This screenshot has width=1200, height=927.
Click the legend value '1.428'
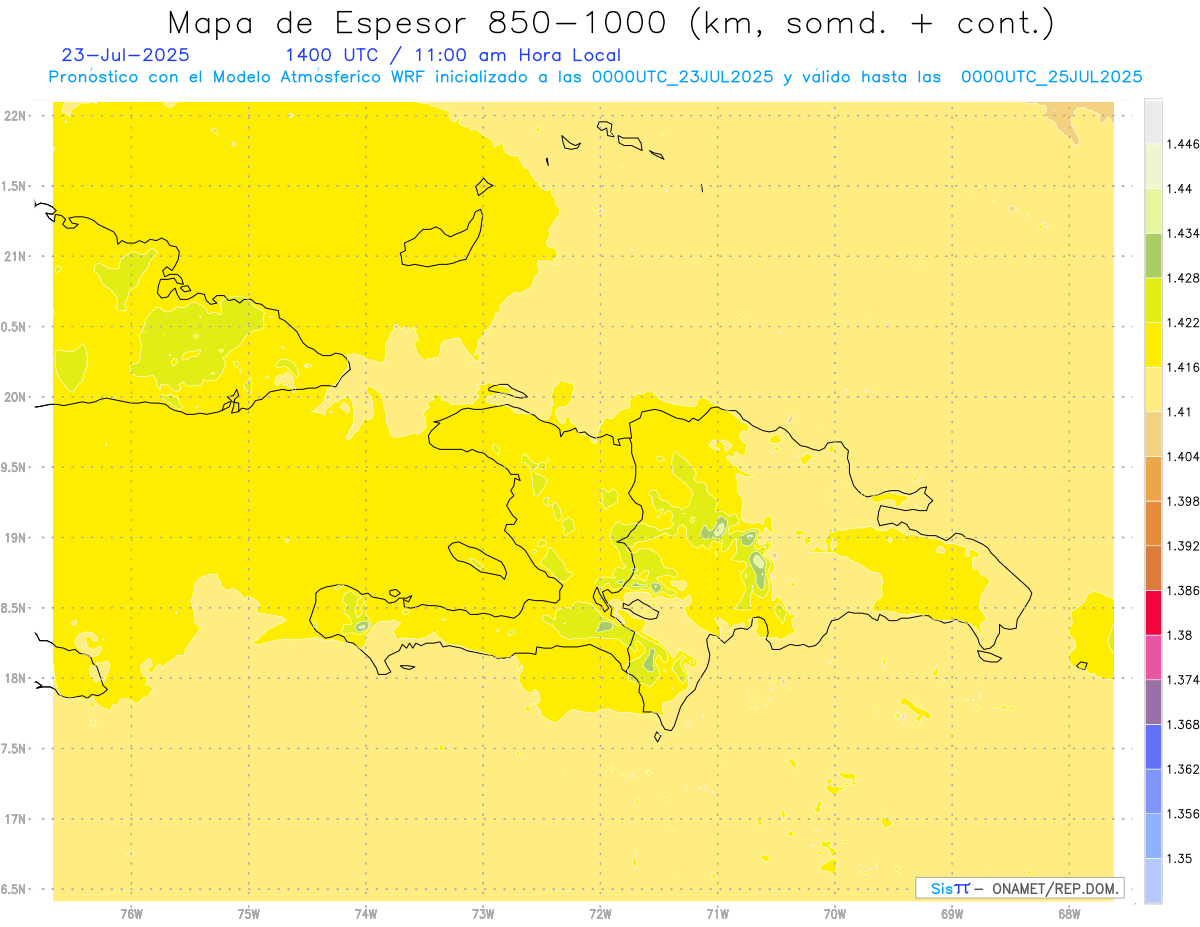point(1185,278)
